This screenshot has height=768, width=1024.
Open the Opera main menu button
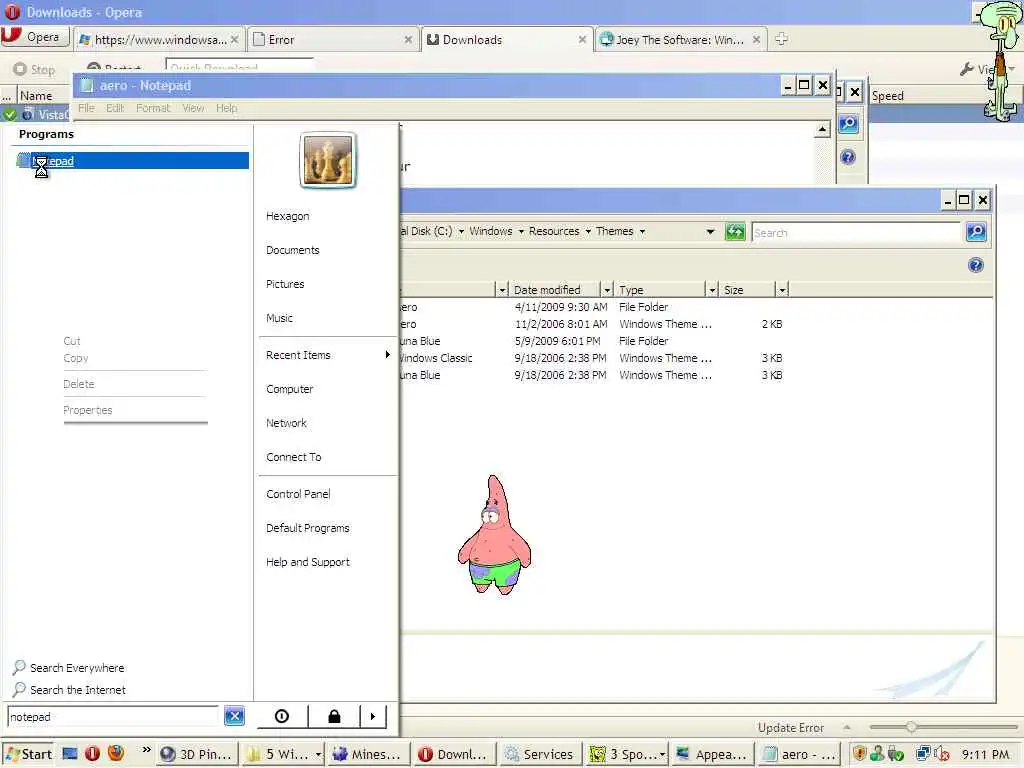point(35,37)
